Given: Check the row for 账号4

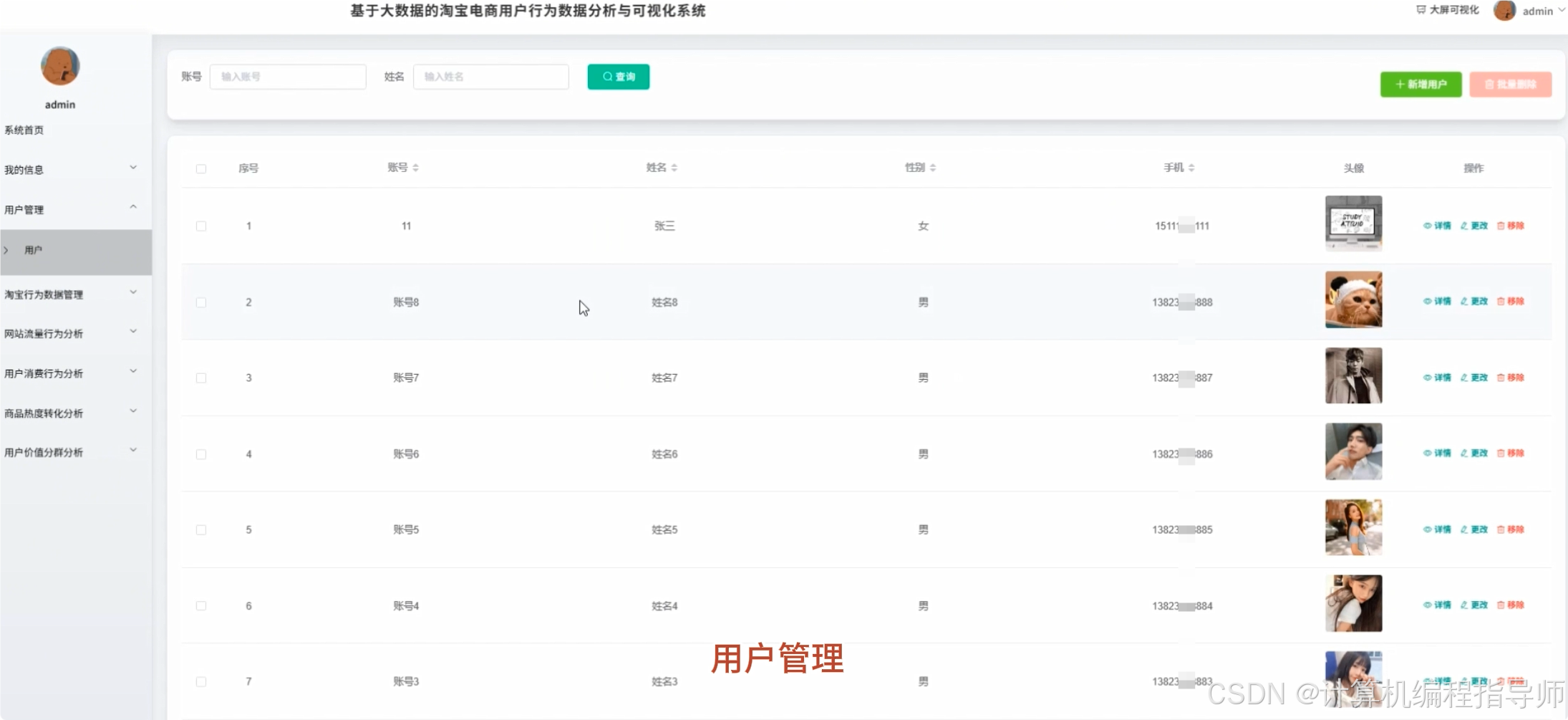Looking at the screenshot, I should tap(201, 606).
